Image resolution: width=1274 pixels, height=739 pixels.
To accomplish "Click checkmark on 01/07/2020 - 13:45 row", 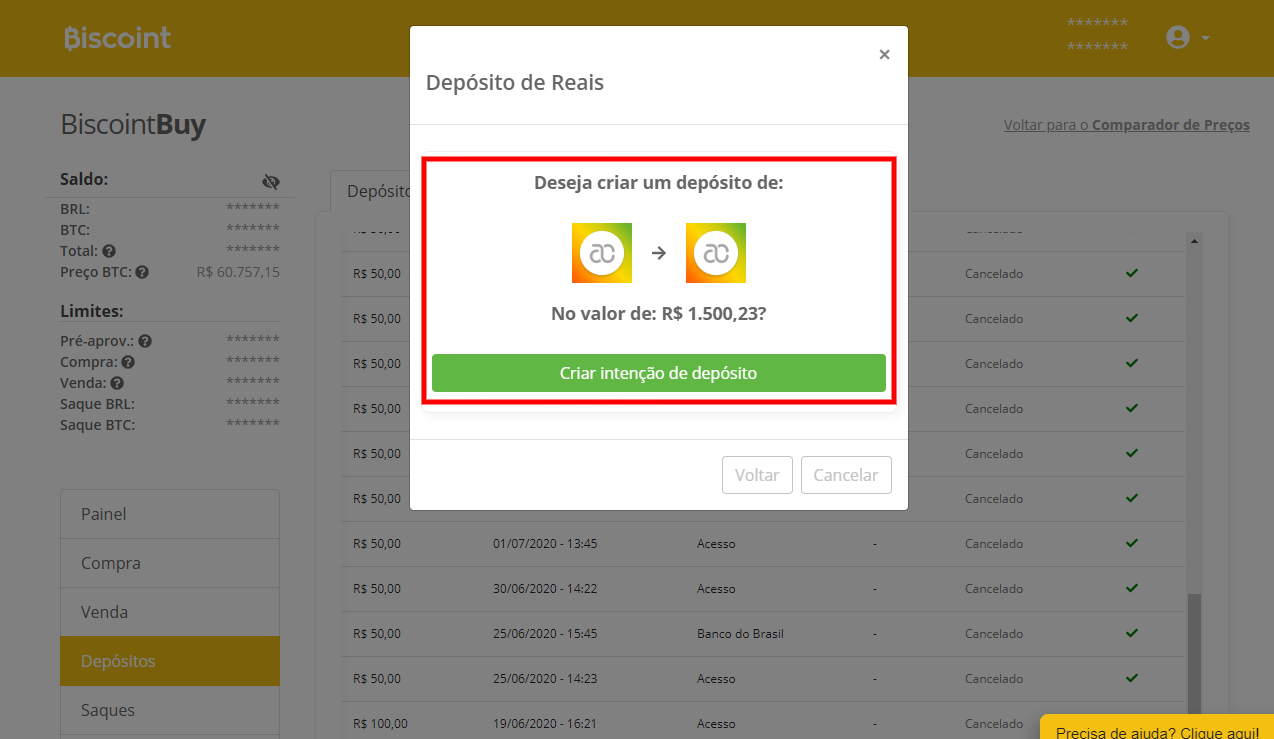I will (x=1132, y=543).
